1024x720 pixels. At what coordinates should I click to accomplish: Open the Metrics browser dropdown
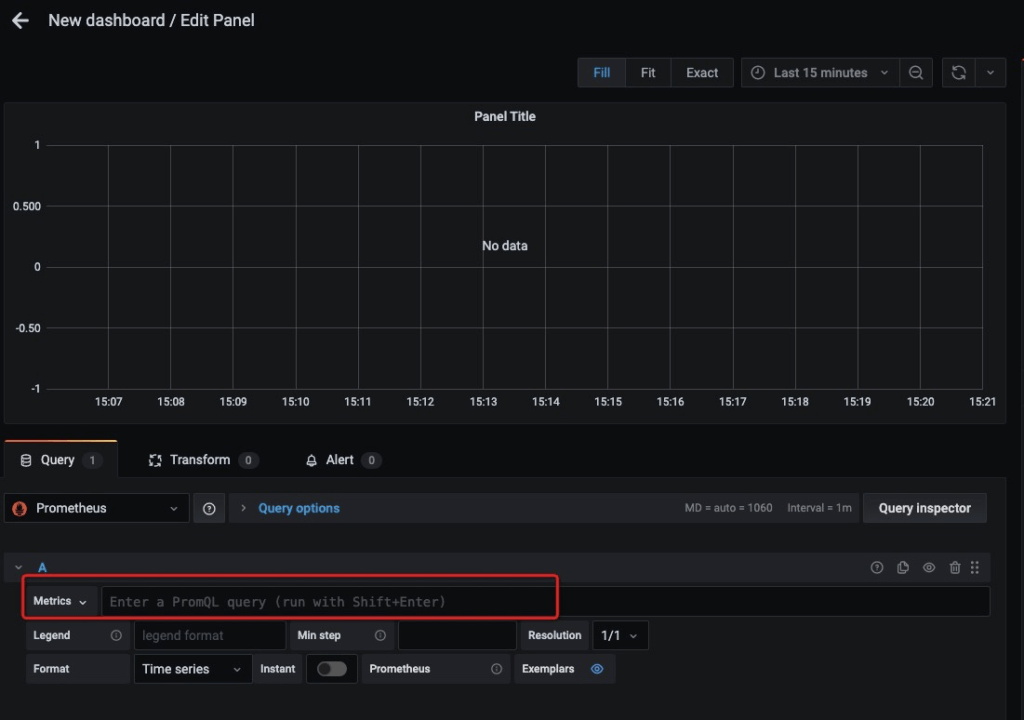(60, 601)
